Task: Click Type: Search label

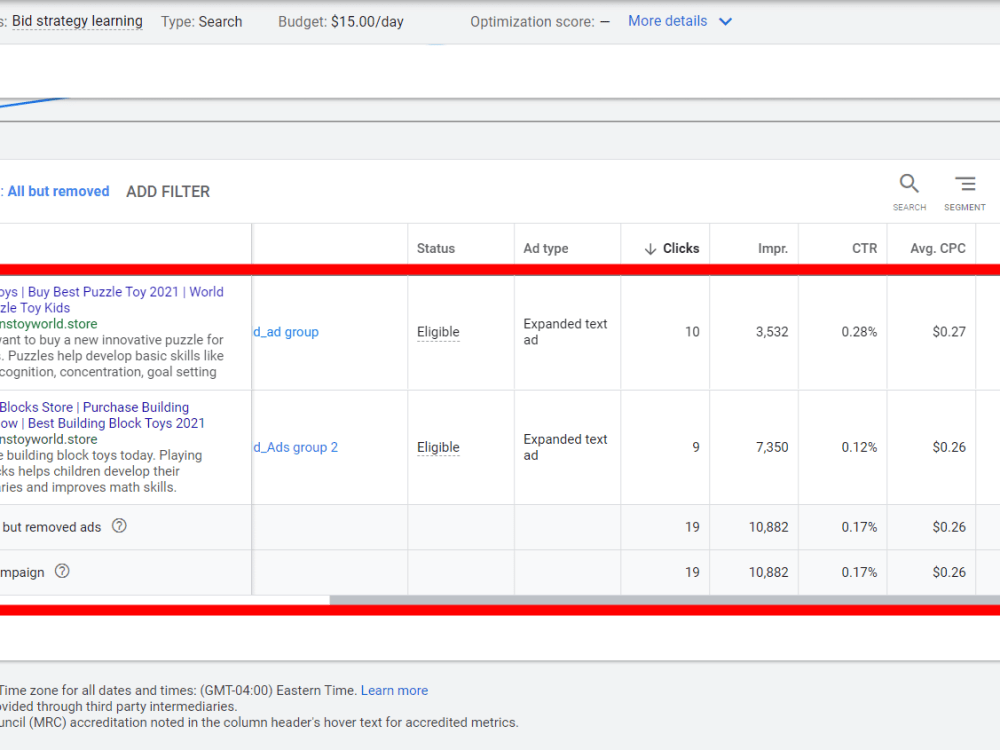Action: point(202,22)
